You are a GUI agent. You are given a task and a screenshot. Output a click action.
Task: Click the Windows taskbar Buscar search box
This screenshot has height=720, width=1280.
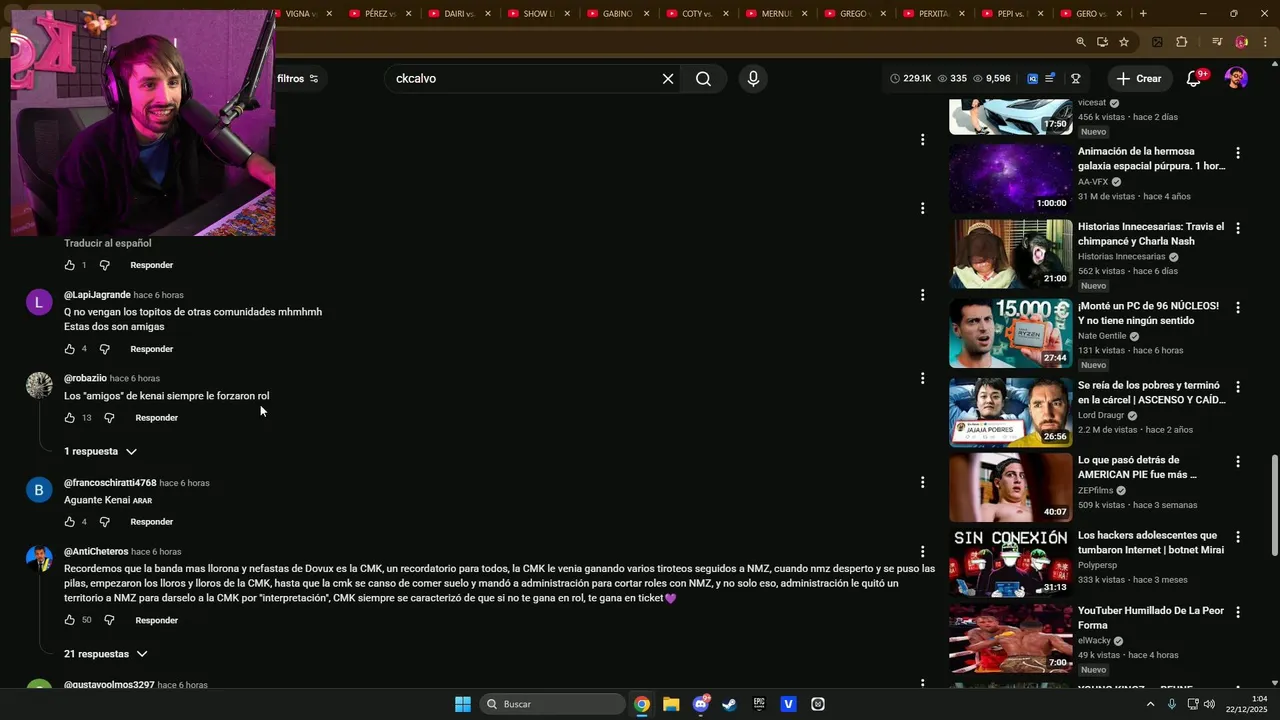tap(553, 704)
